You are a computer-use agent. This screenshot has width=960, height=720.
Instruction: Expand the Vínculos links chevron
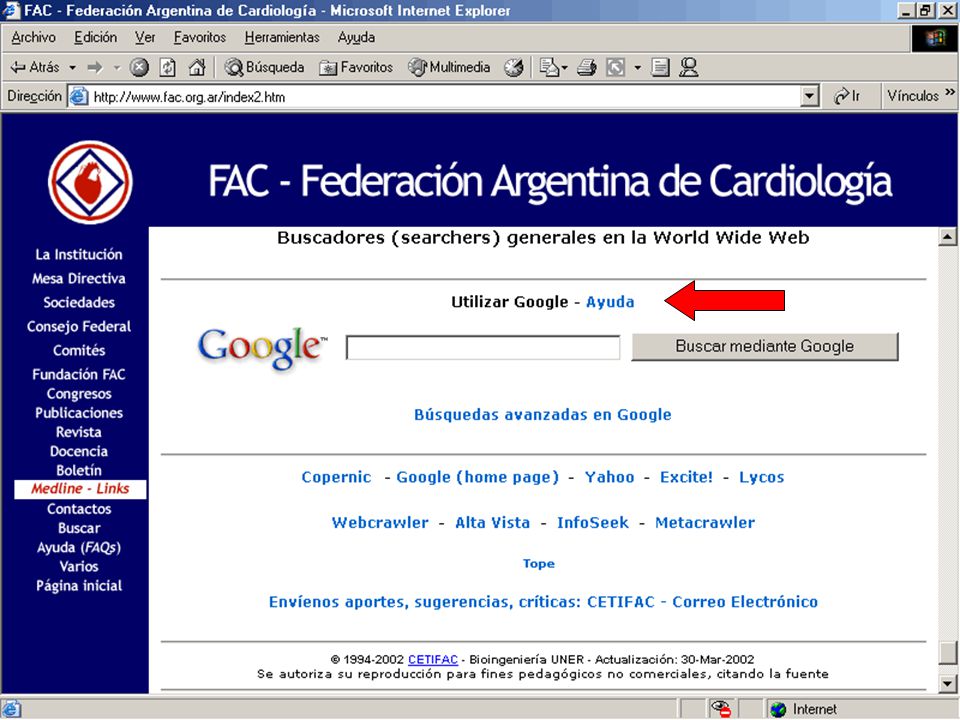950,92
